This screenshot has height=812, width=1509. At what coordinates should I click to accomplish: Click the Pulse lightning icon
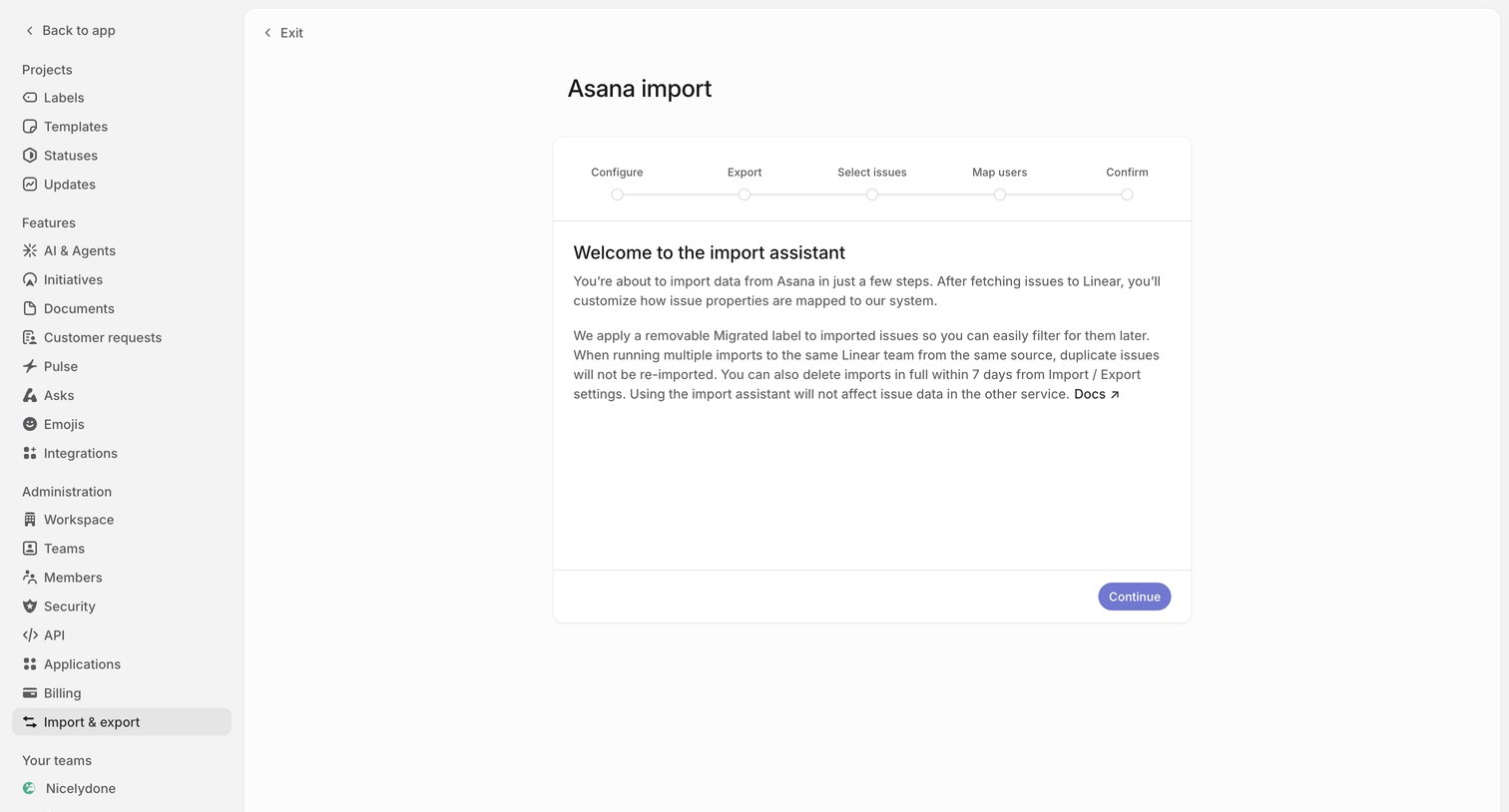pos(30,366)
